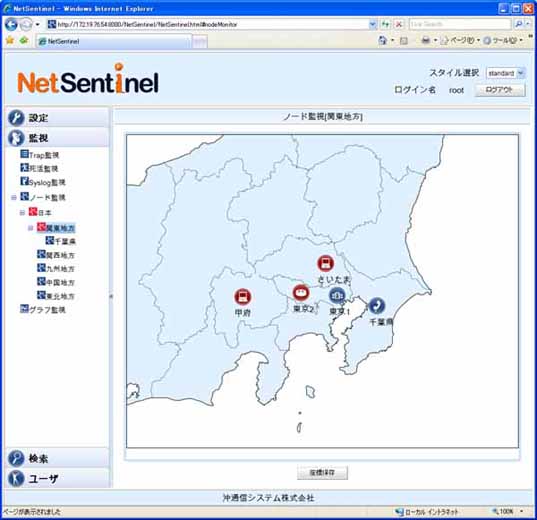Open the Print dropdown arrow
537x520 pixels.
[x=435, y=41]
